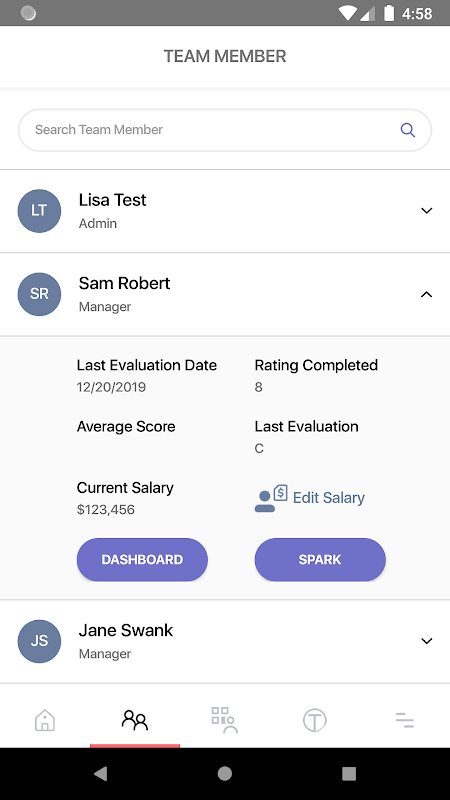450x800 pixels.
Task: Open Sam Robert's Dashboard button
Action: click(142, 560)
